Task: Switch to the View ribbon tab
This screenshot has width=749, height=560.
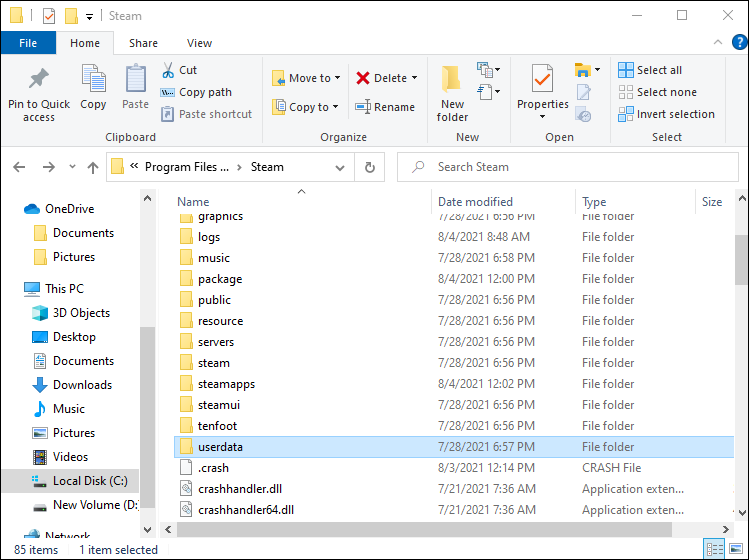Action: [x=199, y=43]
